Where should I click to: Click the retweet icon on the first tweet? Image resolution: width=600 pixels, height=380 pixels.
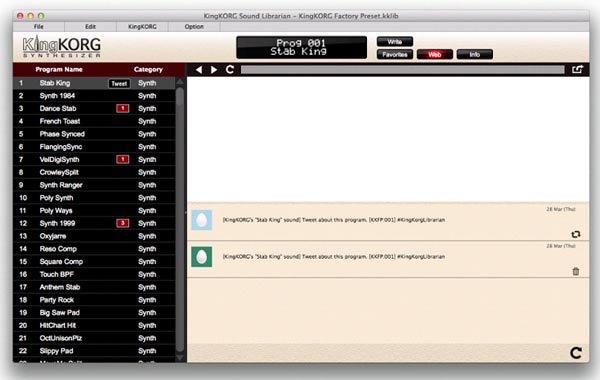pos(576,234)
